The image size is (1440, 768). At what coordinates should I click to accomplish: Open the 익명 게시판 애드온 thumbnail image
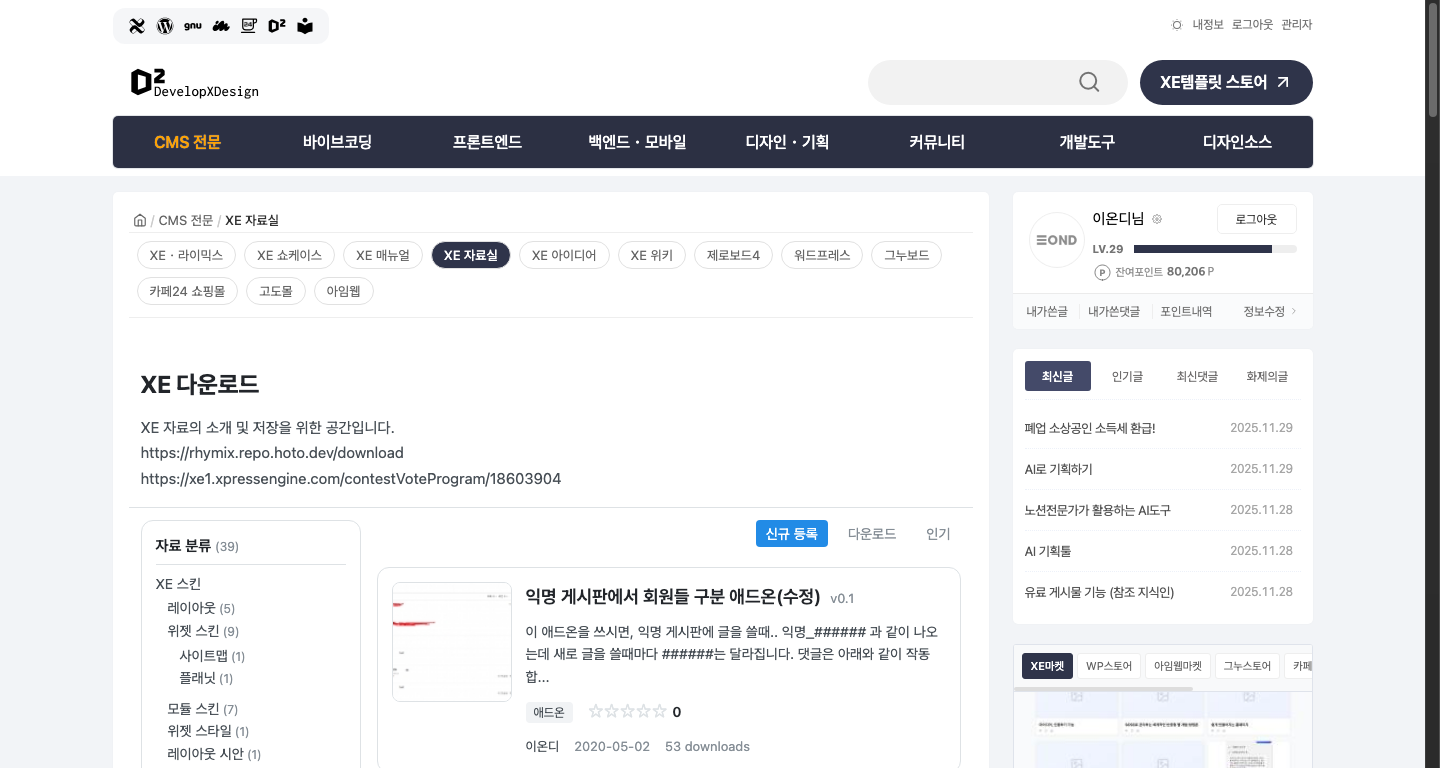[x=452, y=642]
